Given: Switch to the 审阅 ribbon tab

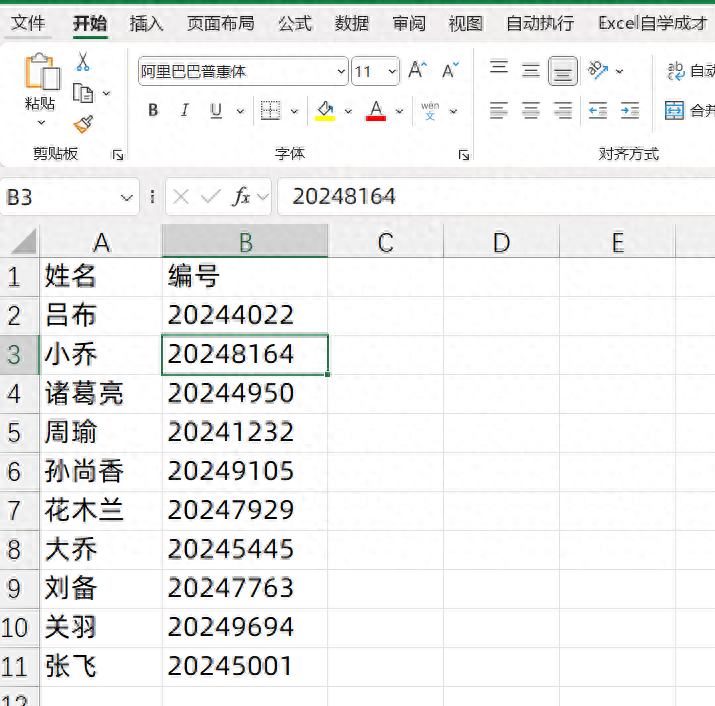Looking at the screenshot, I should [x=409, y=23].
